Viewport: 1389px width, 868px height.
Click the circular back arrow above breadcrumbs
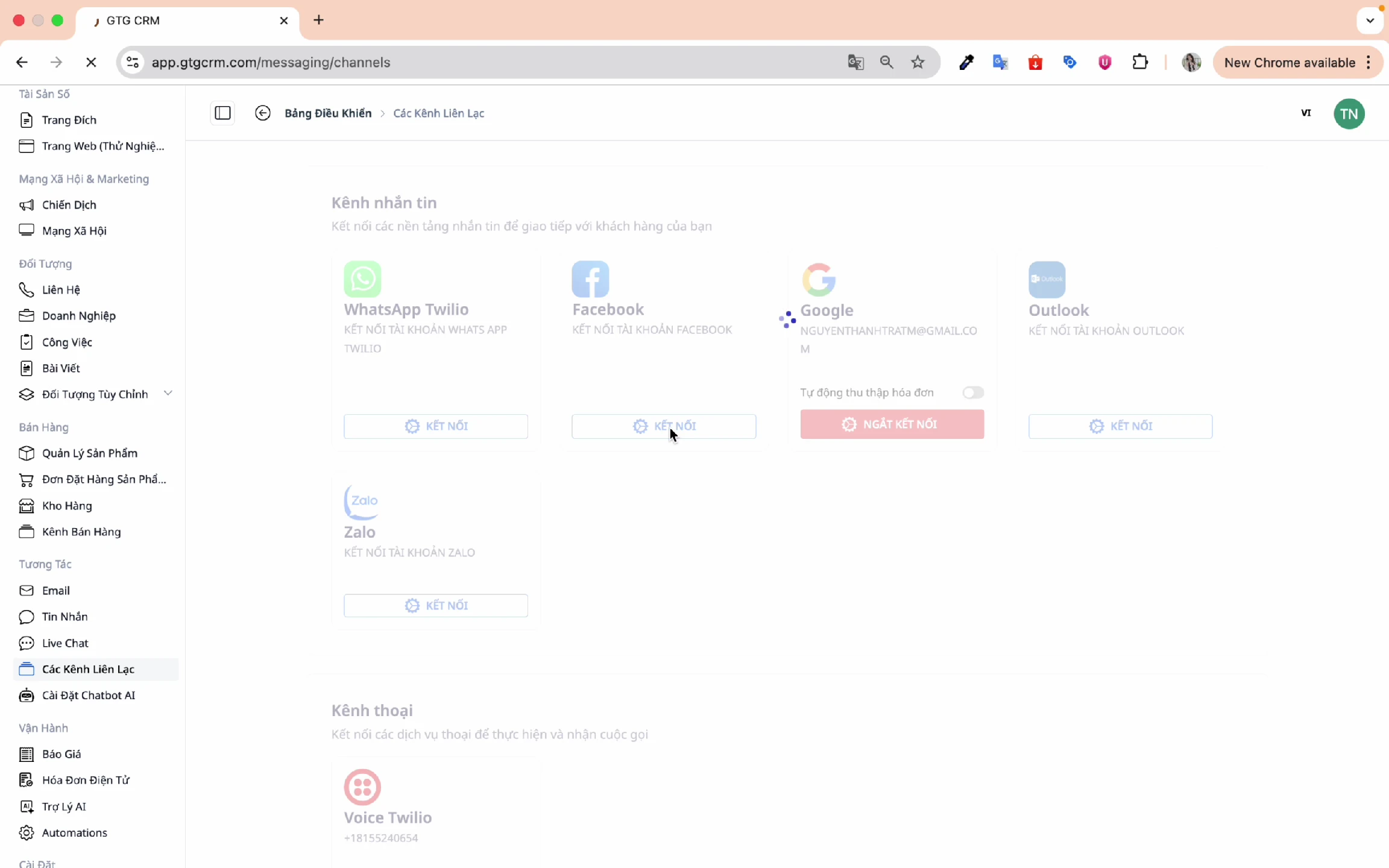point(263,113)
